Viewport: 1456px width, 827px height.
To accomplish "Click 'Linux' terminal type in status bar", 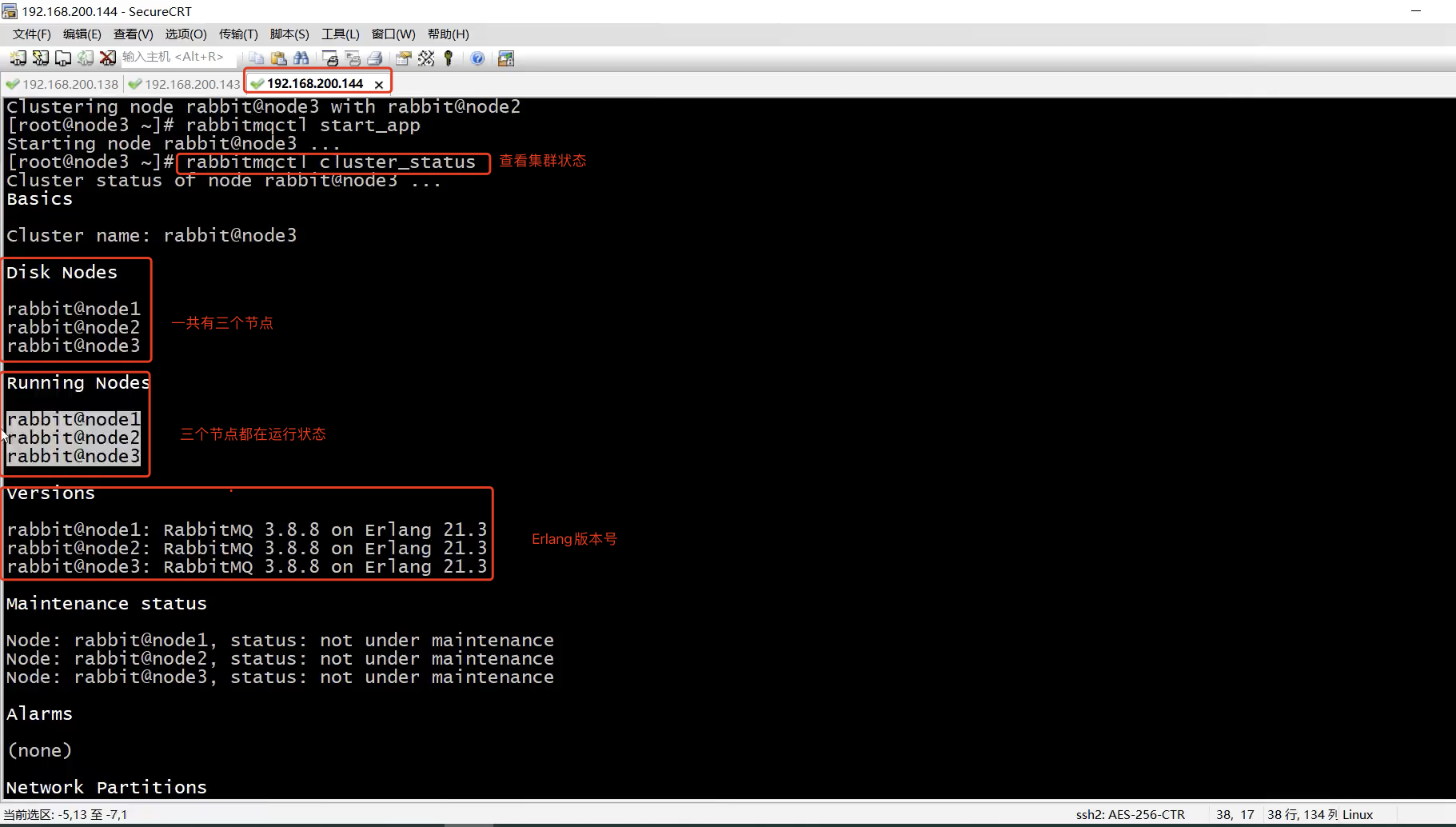I will [x=1358, y=814].
